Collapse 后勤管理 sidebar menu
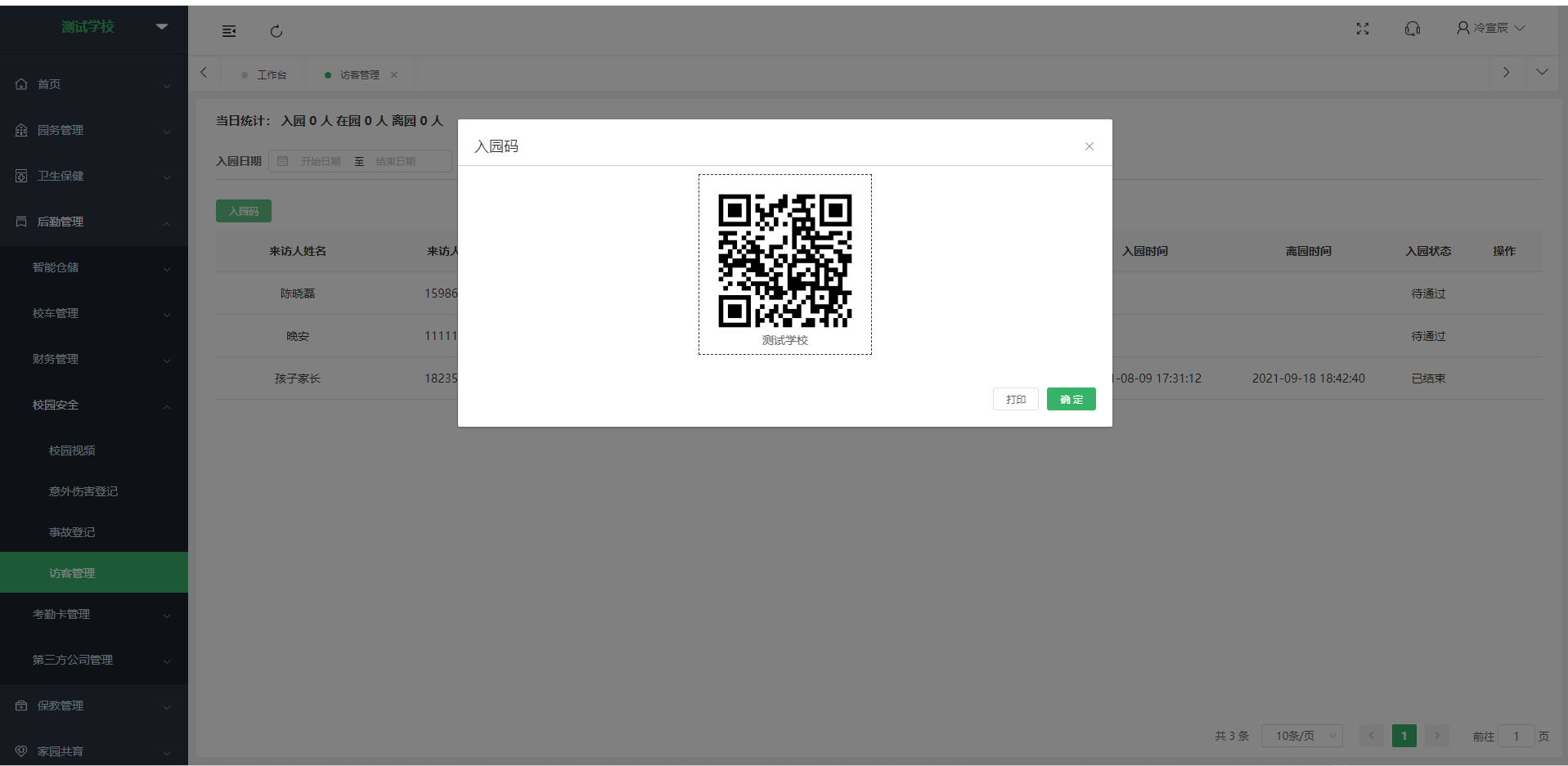The width and height of the screenshot is (1568, 766). [94, 222]
